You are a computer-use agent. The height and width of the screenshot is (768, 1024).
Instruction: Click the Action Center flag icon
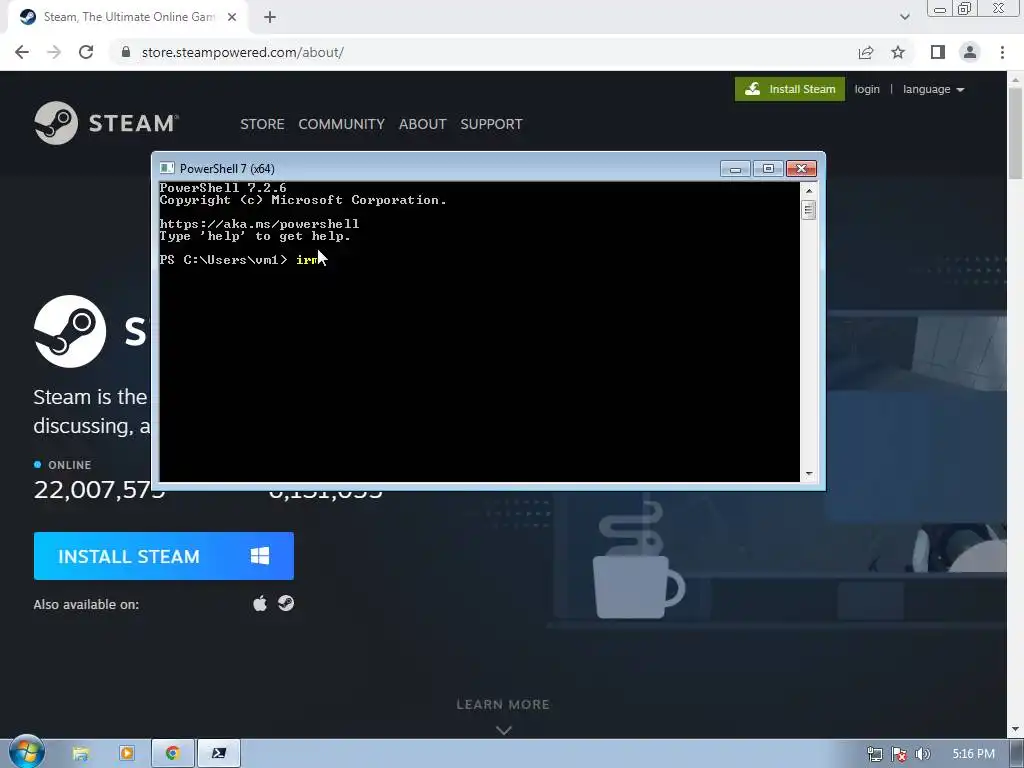(899, 754)
